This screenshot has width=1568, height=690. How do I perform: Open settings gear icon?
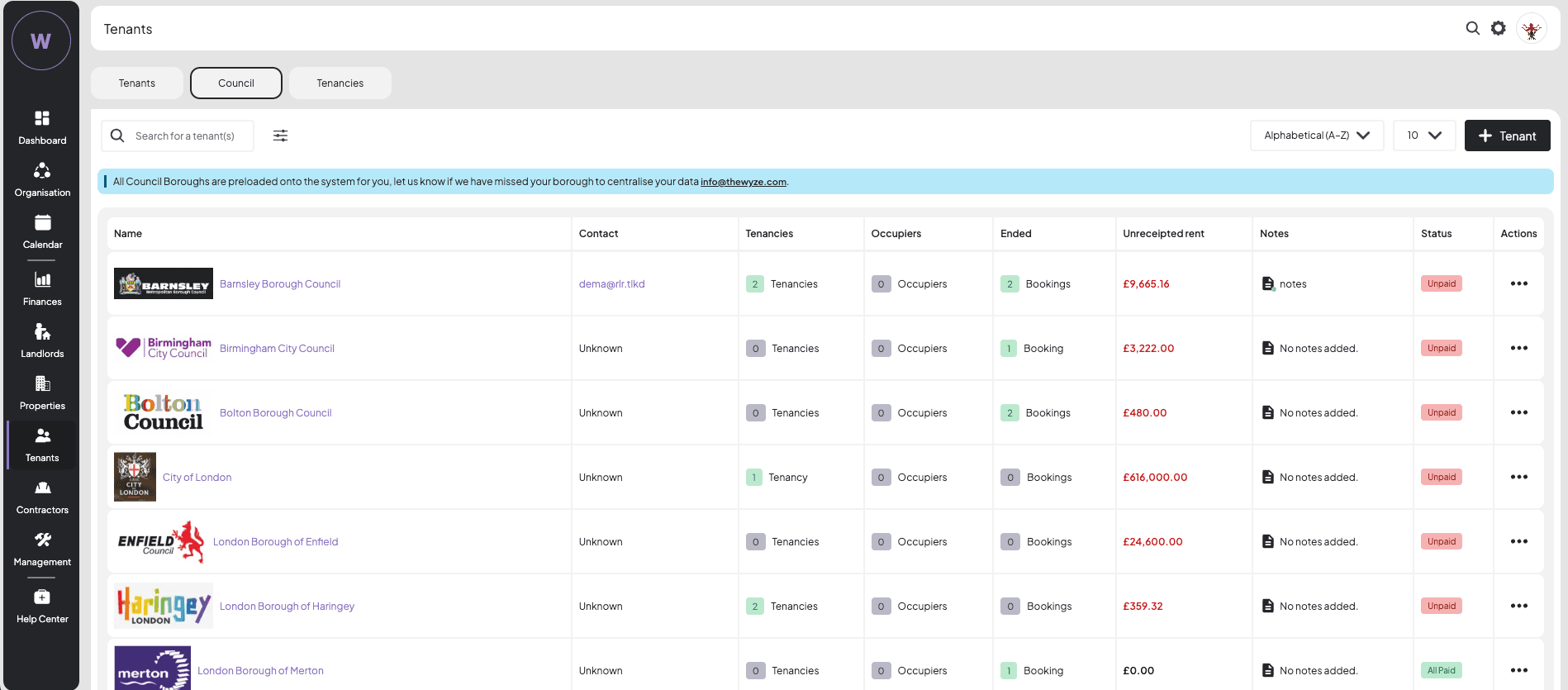1498,29
